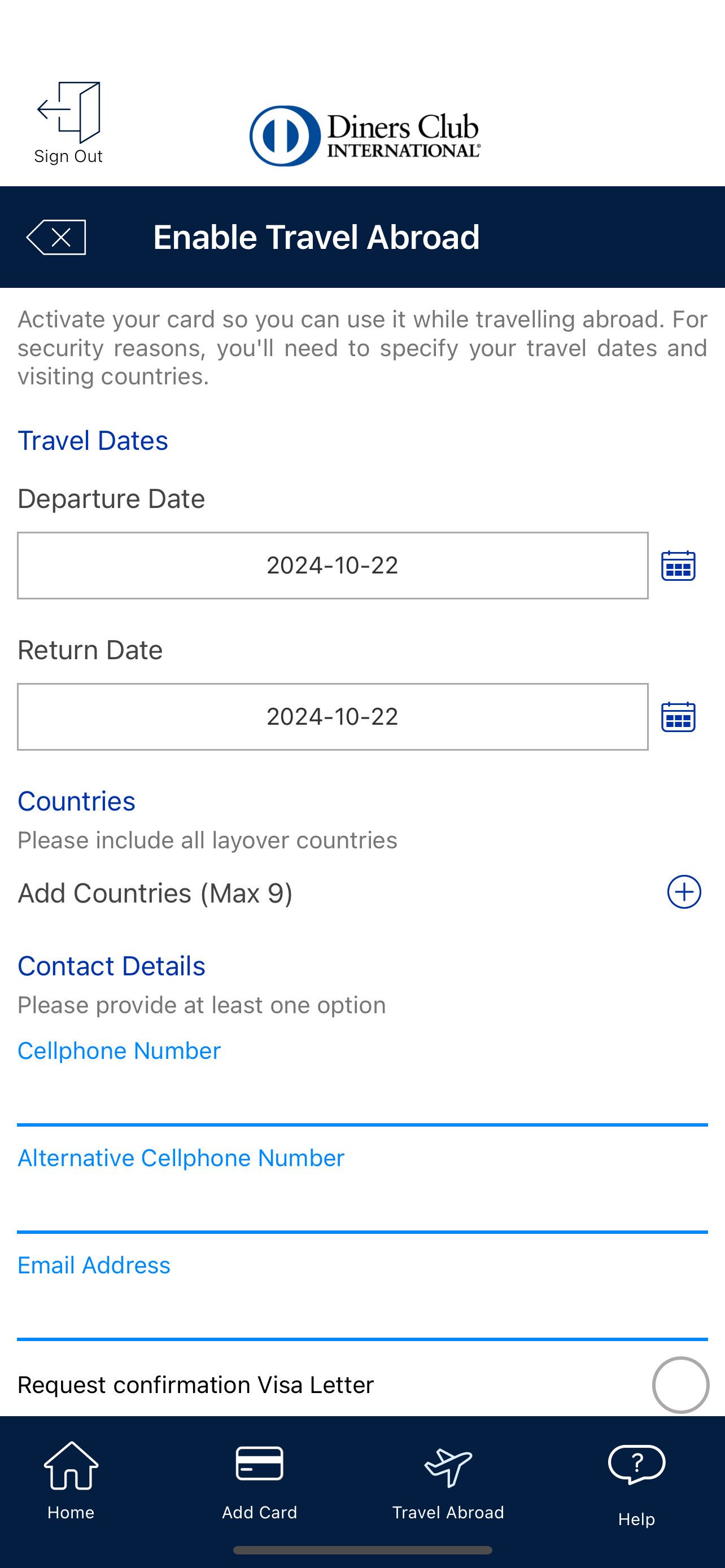Go to the Home tab
Viewport: 725px width, 1568px height.
(71, 1481)
